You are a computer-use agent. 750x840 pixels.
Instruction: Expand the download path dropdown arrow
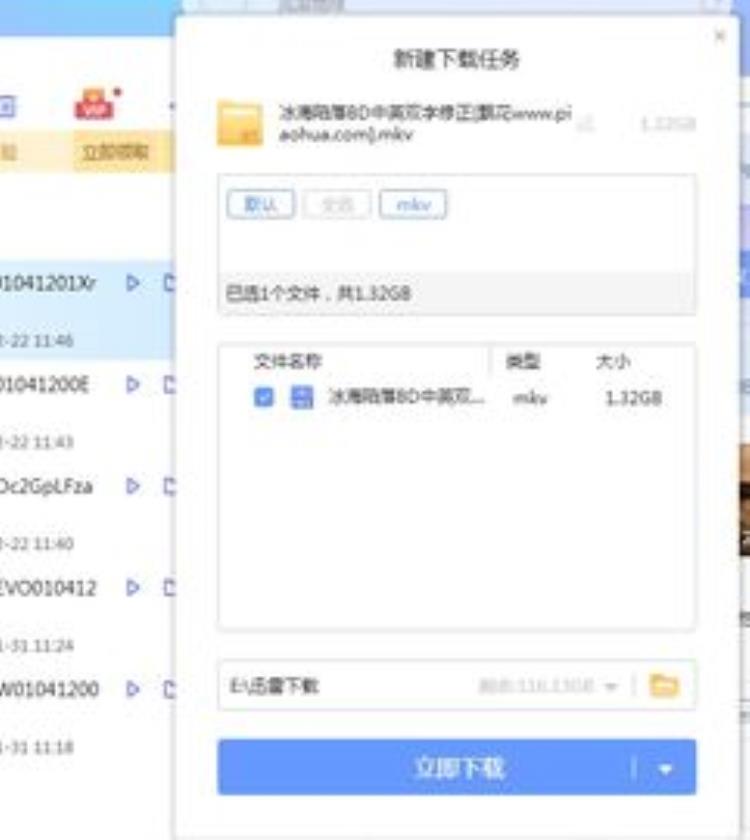click(x=611, y=687)
